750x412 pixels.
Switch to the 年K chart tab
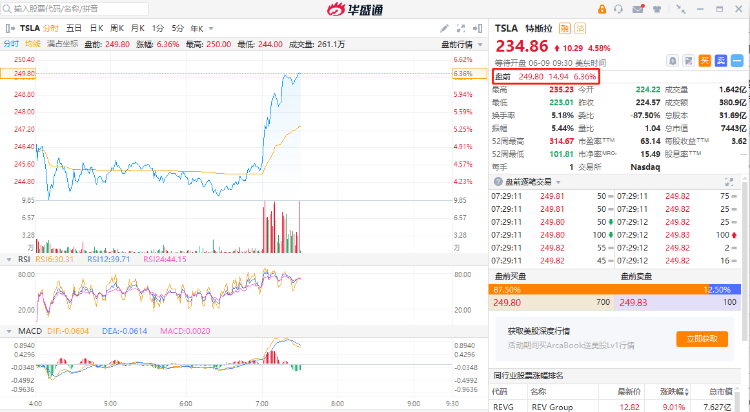coord(197,28)
